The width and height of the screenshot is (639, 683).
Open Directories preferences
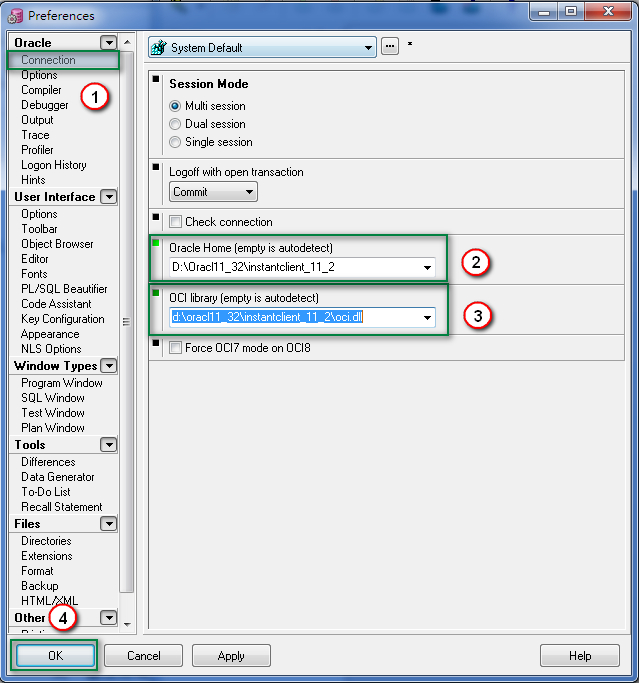coord(46,541)
